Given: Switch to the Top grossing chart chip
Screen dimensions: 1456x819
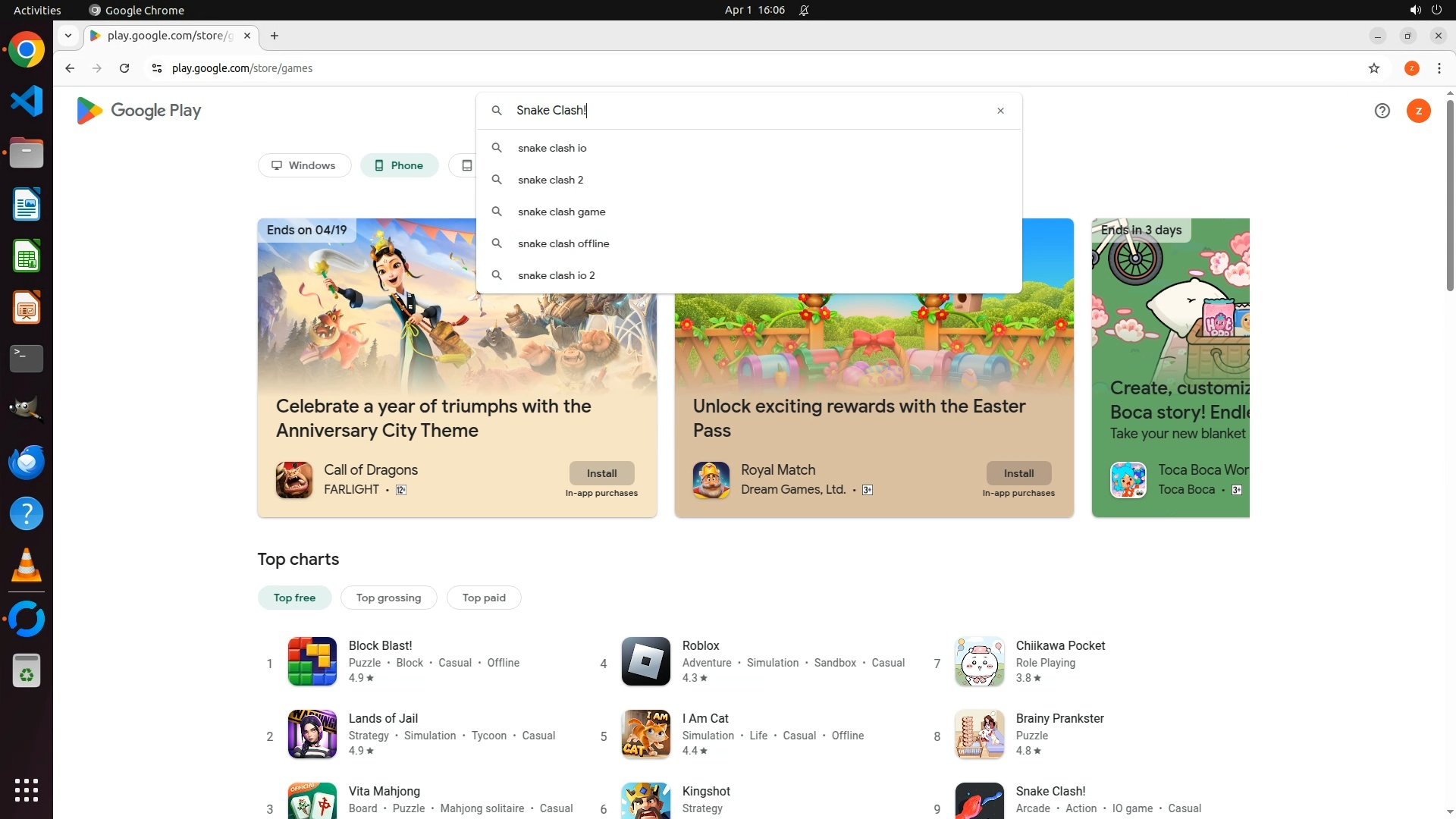Looking at the screenshot, I should [x=388, y=598].
